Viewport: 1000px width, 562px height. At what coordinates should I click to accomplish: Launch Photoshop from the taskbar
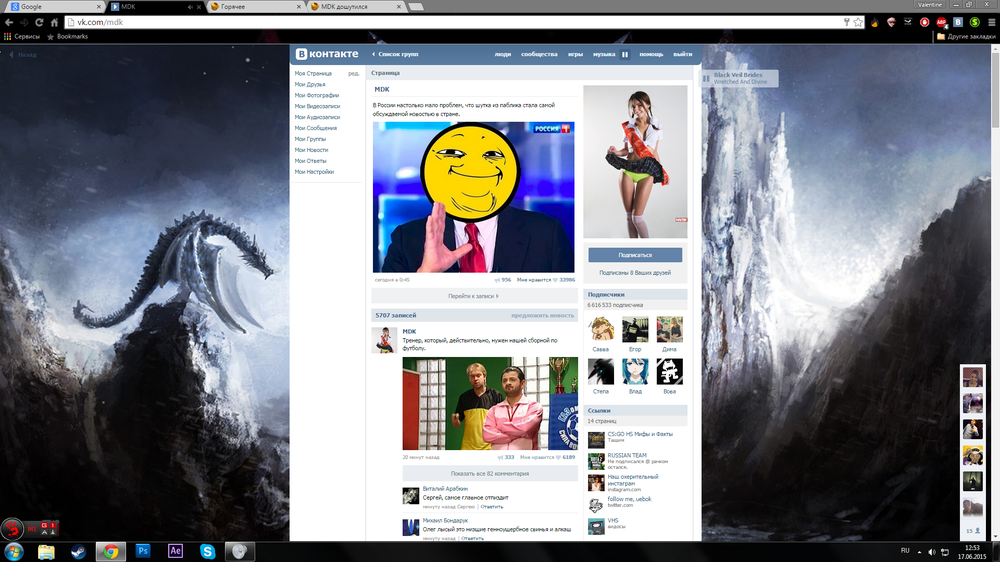click(x=143, y=551)
